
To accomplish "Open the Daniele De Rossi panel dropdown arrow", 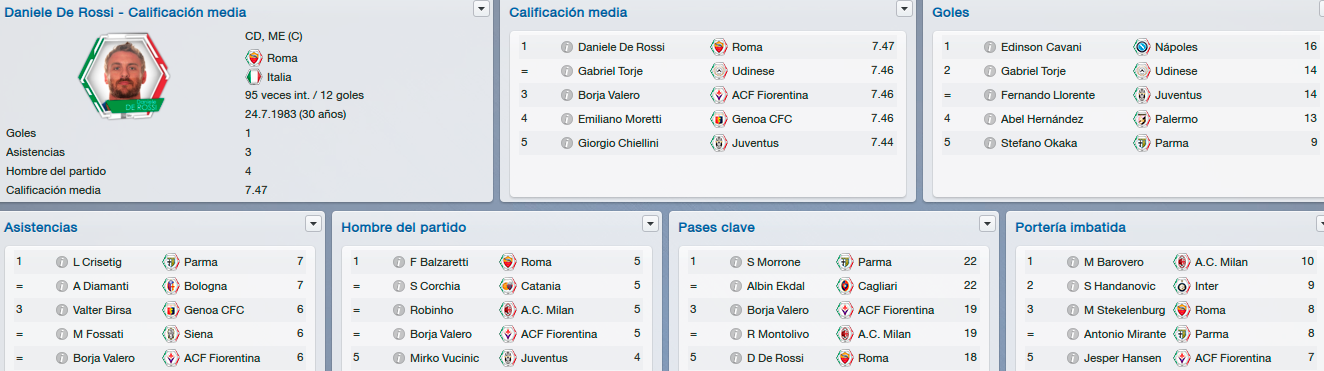I will [x=481, y=8].
